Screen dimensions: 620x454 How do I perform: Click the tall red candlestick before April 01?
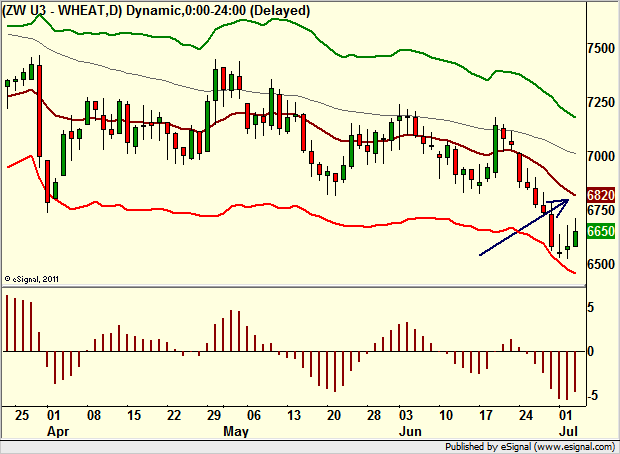(x=39, y=111)
